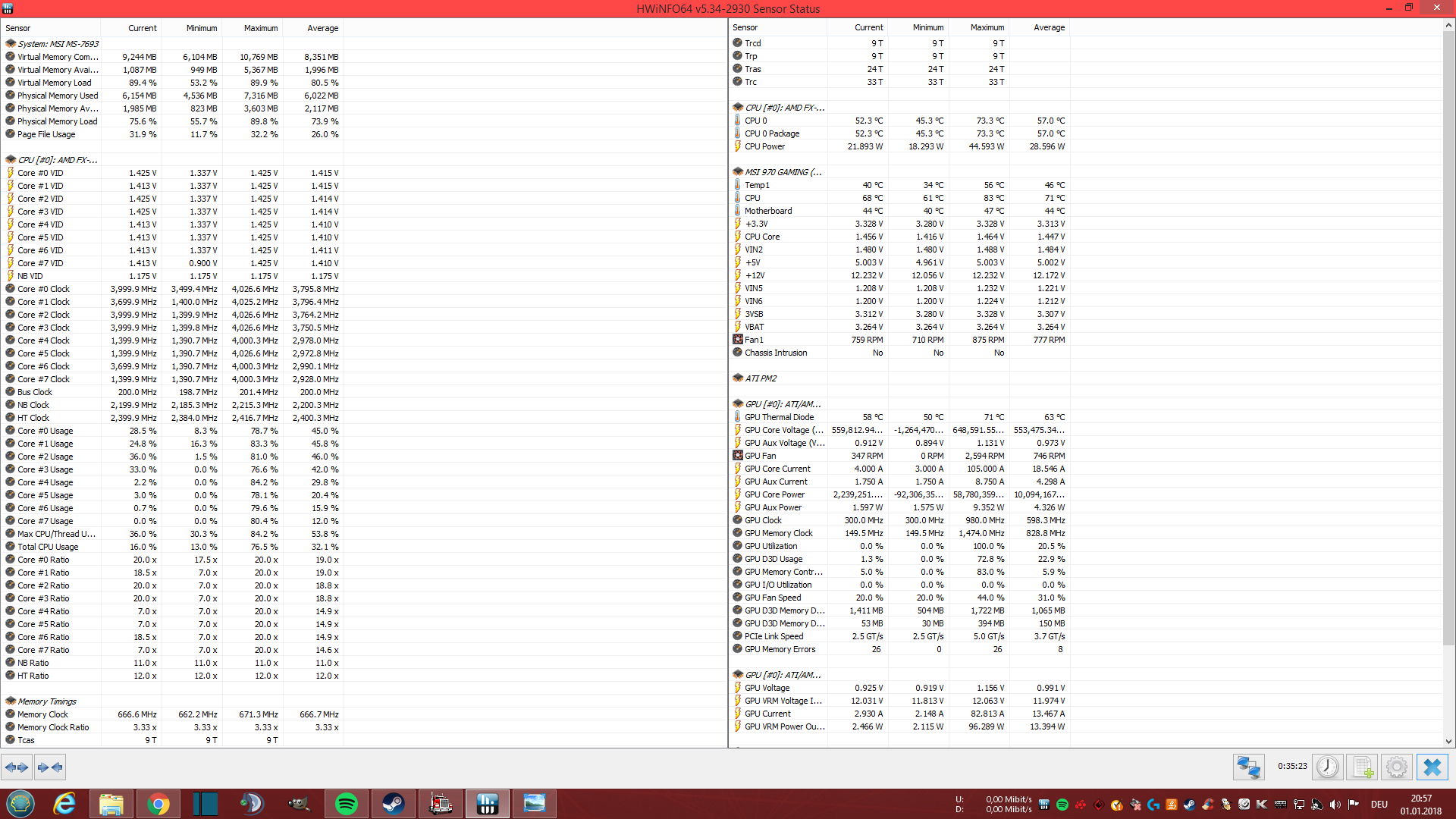The height and width of the screenshot is (819, 1456).
Task: Click the expand columns arrows button
Action: point(17,767)
